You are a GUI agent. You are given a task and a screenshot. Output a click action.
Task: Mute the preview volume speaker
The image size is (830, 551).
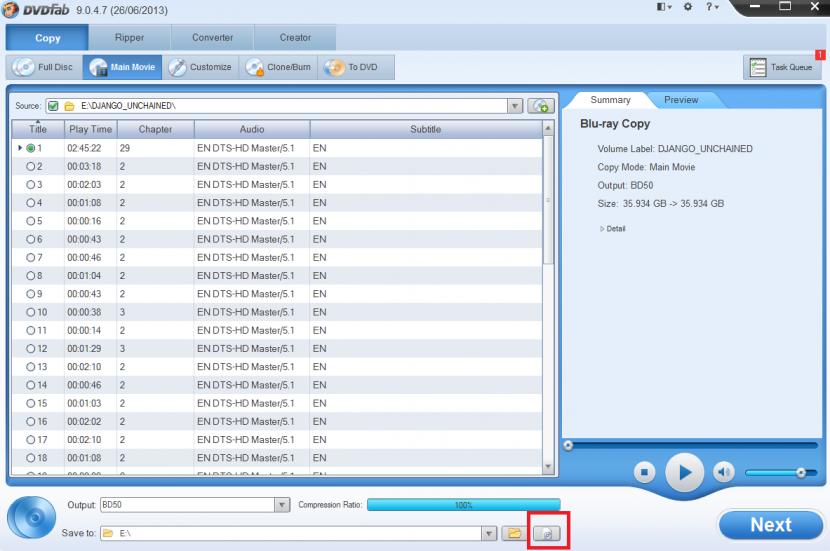pyautogui.click(x=724, y=472)
